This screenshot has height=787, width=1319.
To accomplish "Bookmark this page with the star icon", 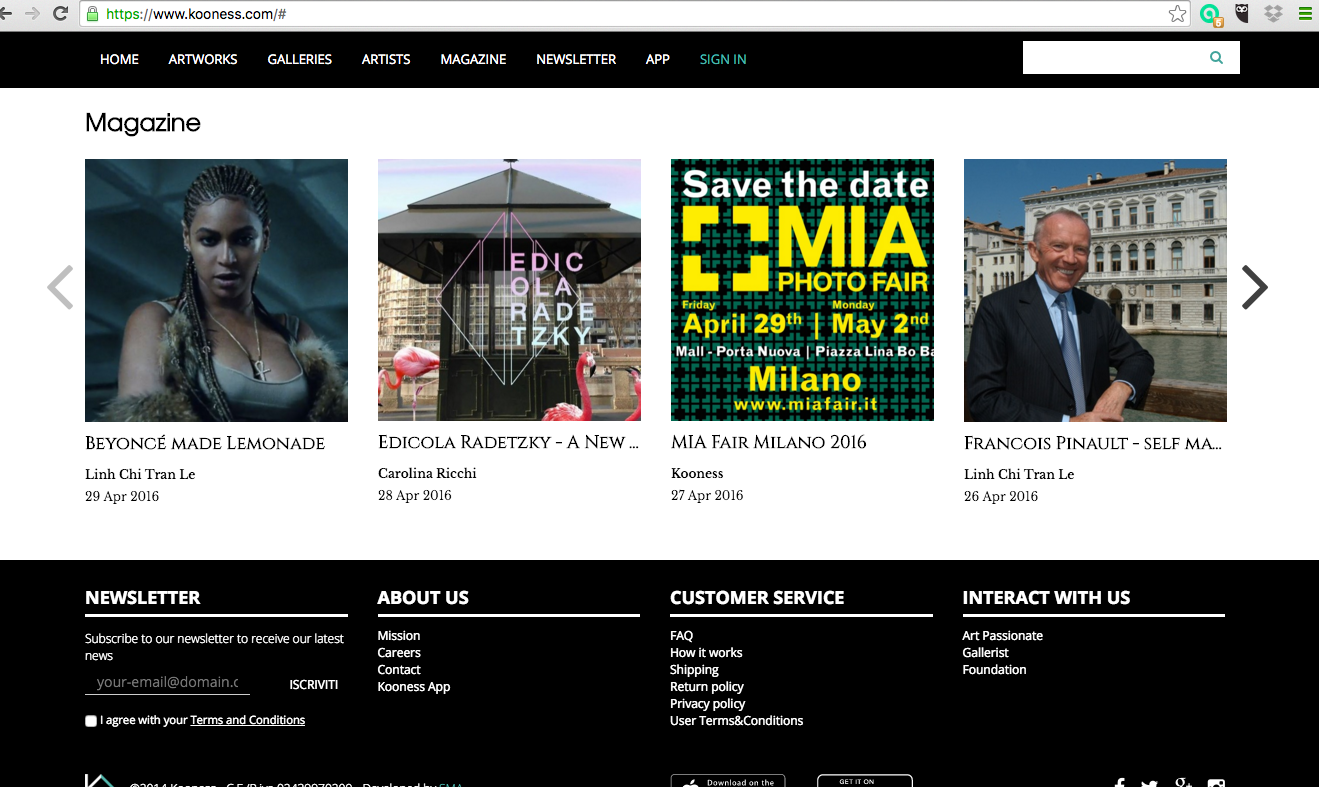I will 1177,14.
